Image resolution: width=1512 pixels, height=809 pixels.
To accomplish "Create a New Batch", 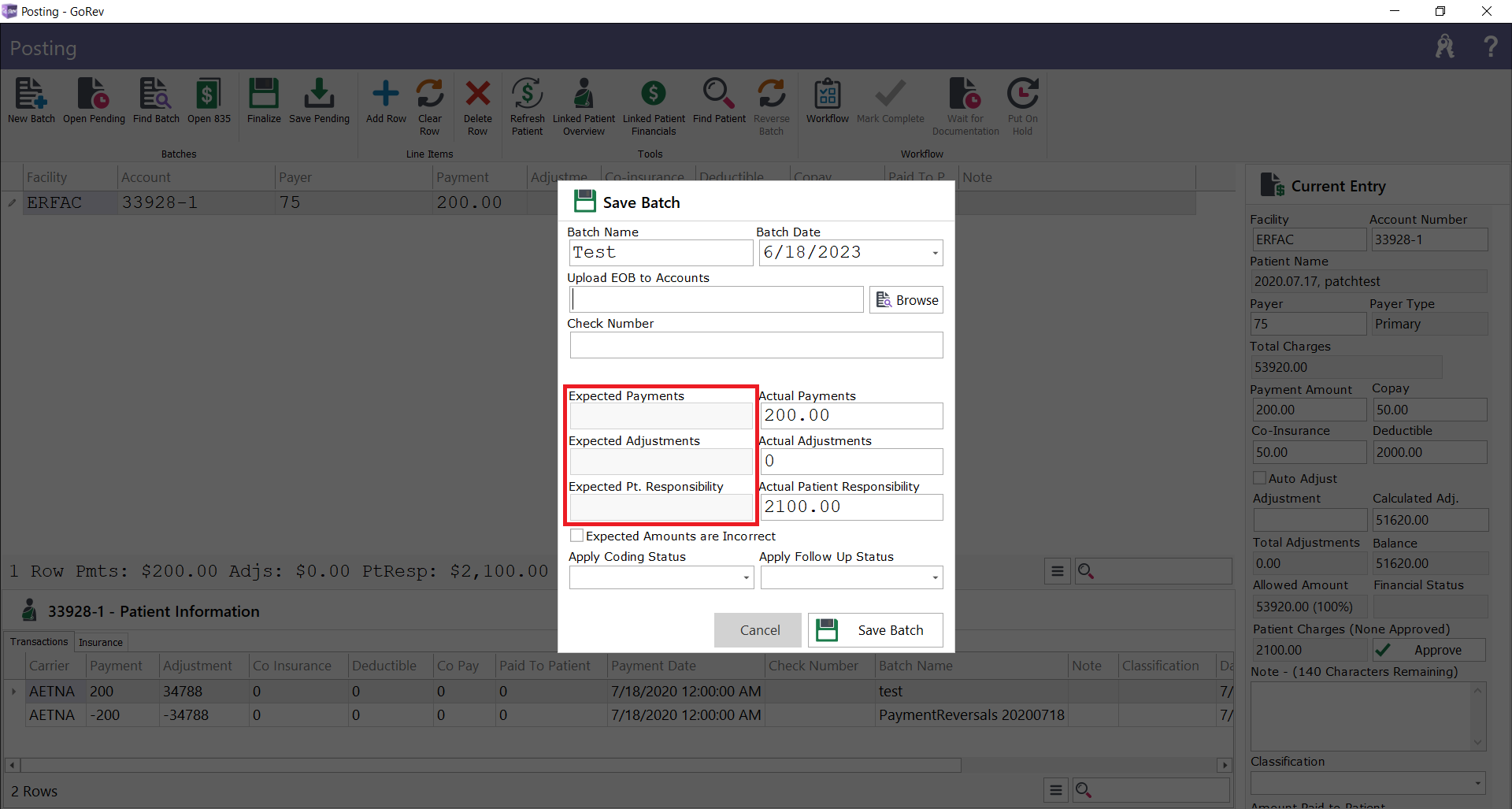I will (x=31, y=102).
